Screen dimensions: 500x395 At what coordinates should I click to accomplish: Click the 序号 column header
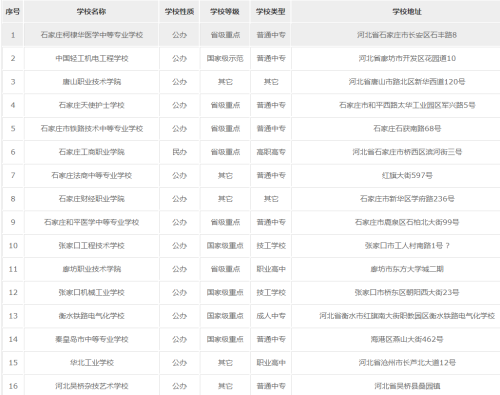point(13,12)
